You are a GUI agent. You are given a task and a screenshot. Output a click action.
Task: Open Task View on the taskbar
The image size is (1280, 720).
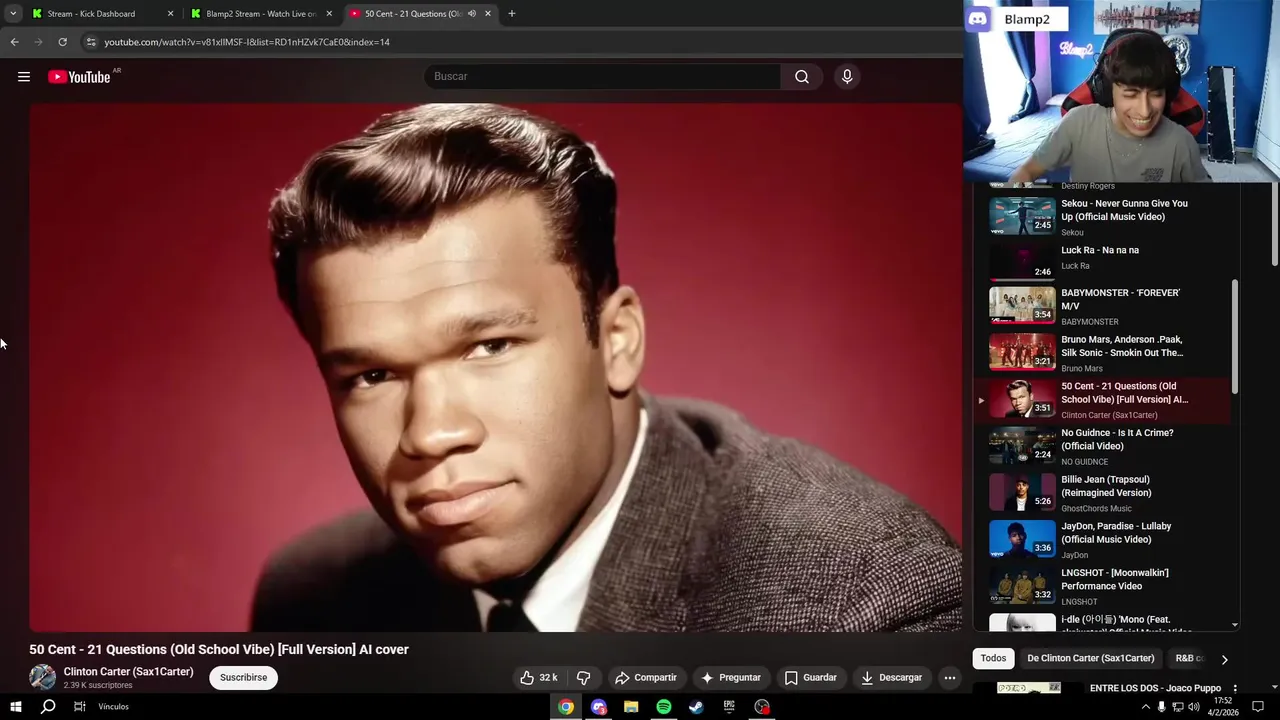[79, 707]
